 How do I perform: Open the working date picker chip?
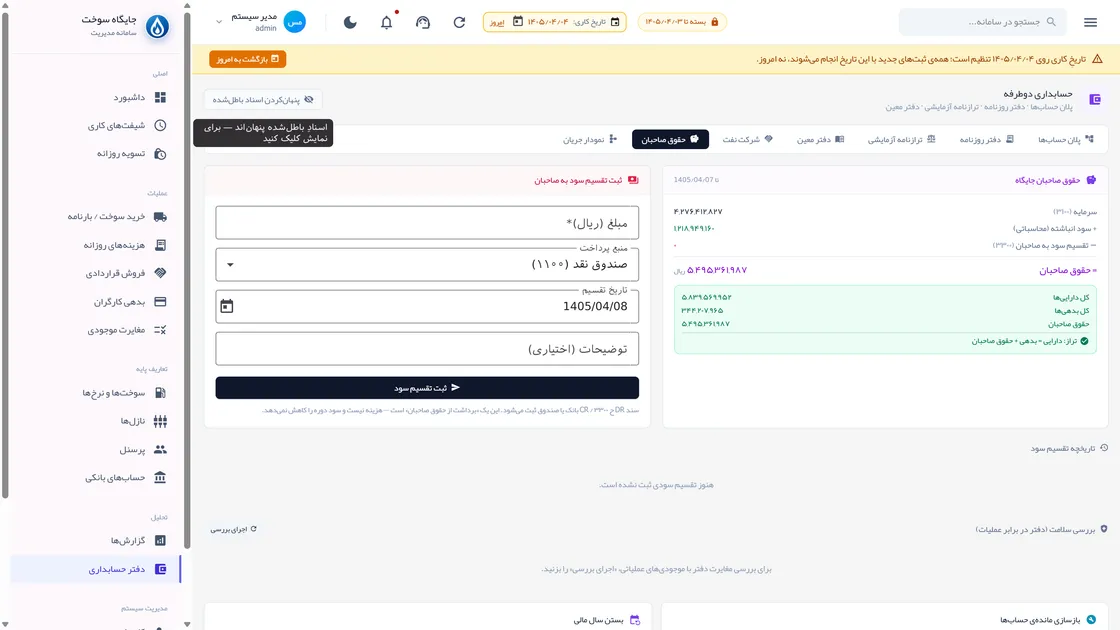pos(554,22)
